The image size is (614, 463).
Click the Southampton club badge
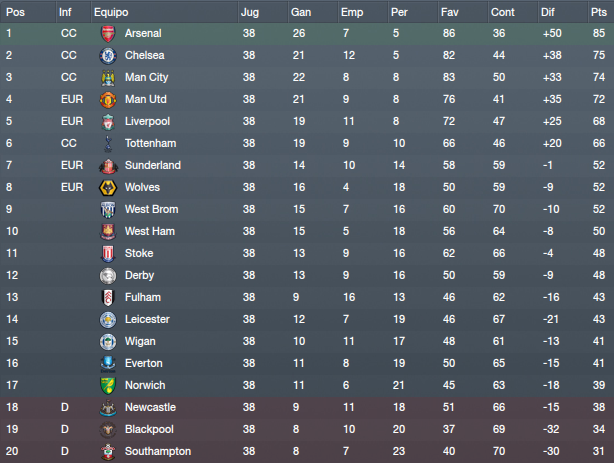pyautogui.click(x=108, y=452)
